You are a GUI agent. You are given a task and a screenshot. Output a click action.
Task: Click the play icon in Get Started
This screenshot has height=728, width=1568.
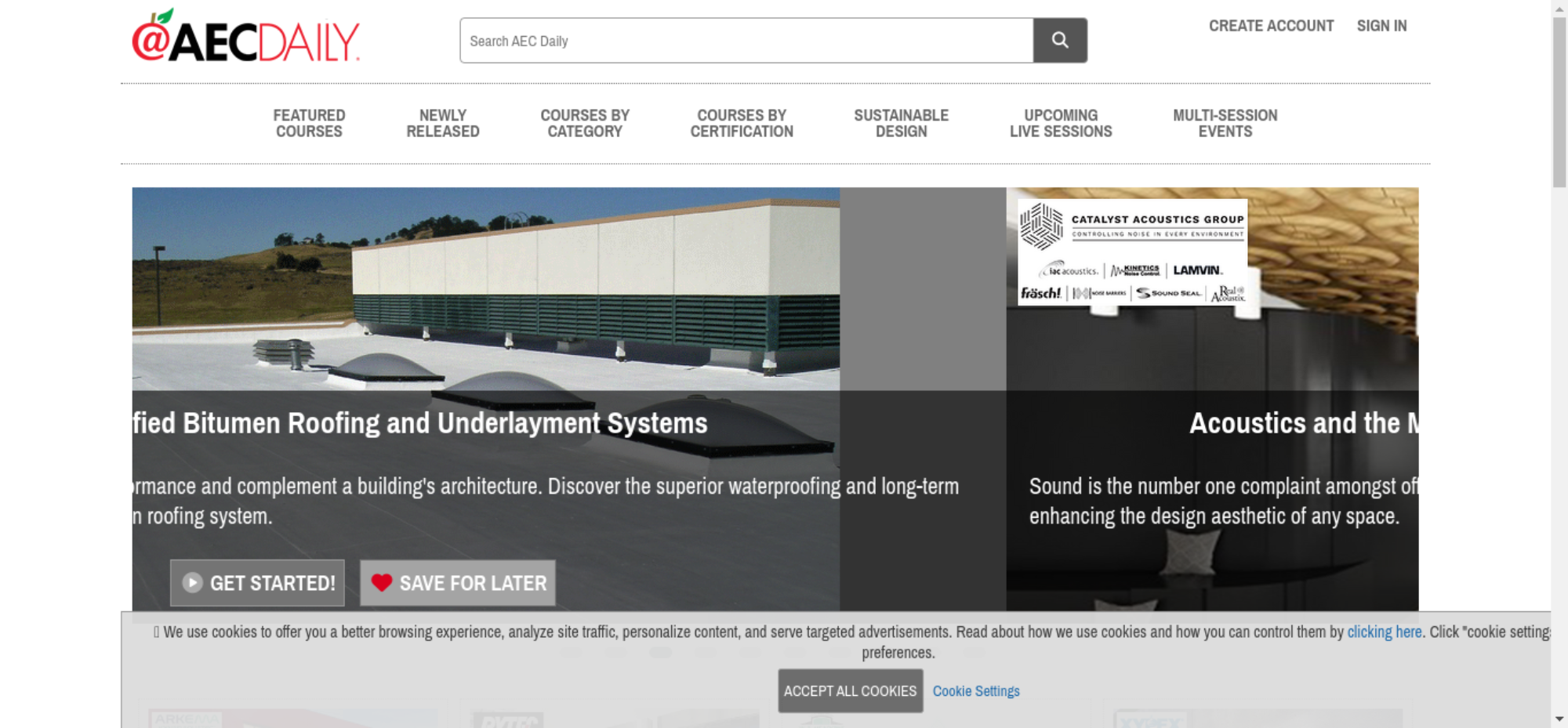point(192,582)
